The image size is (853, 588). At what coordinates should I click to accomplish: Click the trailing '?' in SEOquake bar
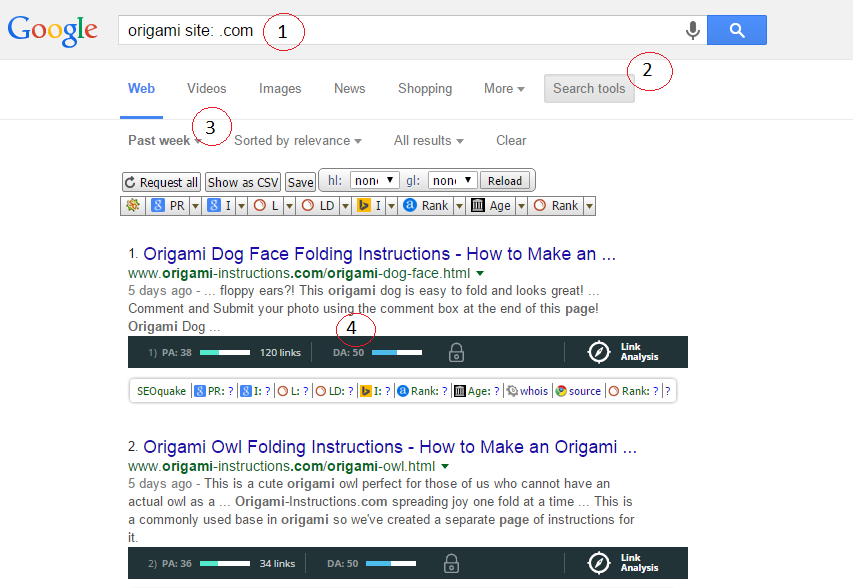click(x=667, y=391)
